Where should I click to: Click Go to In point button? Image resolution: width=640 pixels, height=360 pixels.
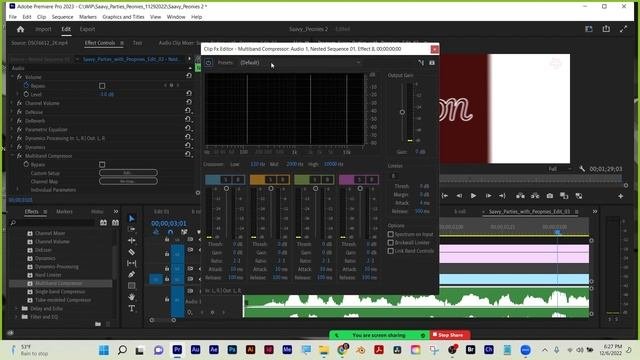click(x=445, y=196)
